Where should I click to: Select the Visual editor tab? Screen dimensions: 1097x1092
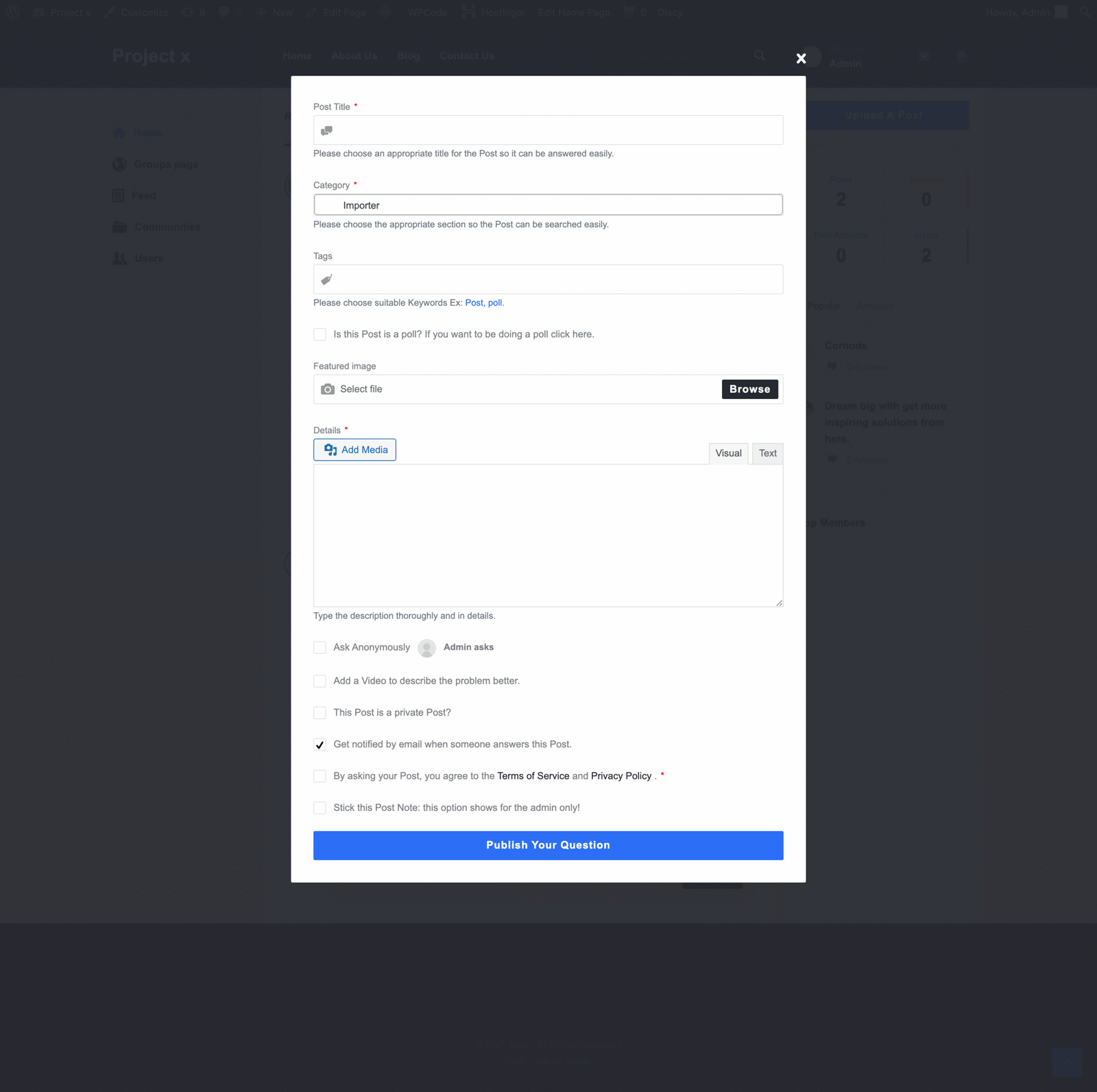[728, 453]
